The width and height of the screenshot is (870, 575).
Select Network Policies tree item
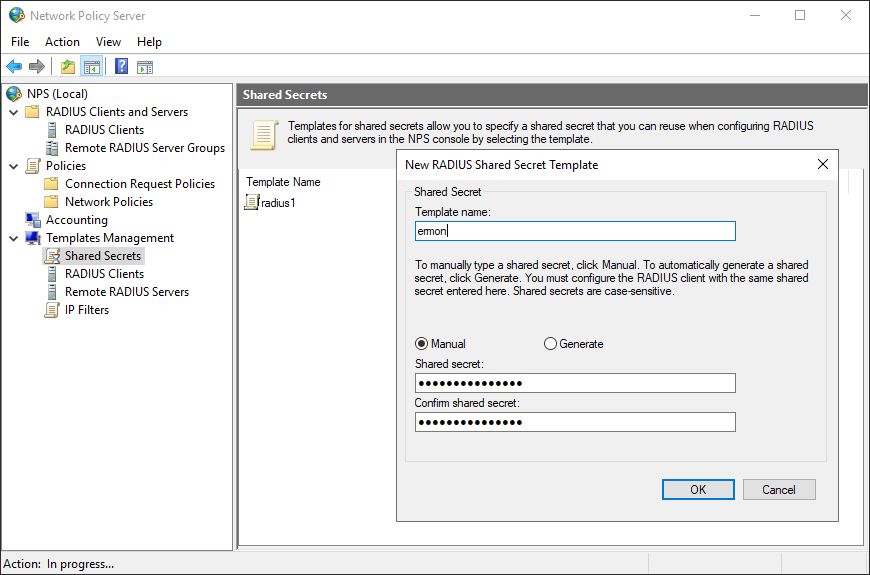(109, 201)
